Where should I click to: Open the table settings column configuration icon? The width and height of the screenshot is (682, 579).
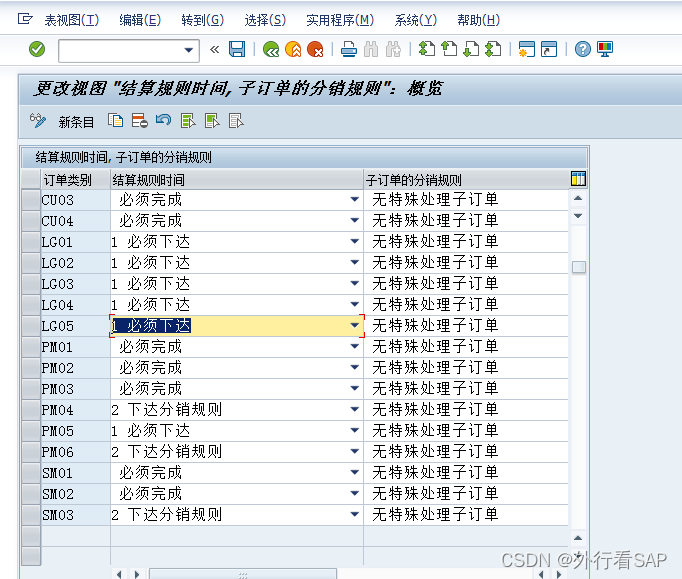578,179
